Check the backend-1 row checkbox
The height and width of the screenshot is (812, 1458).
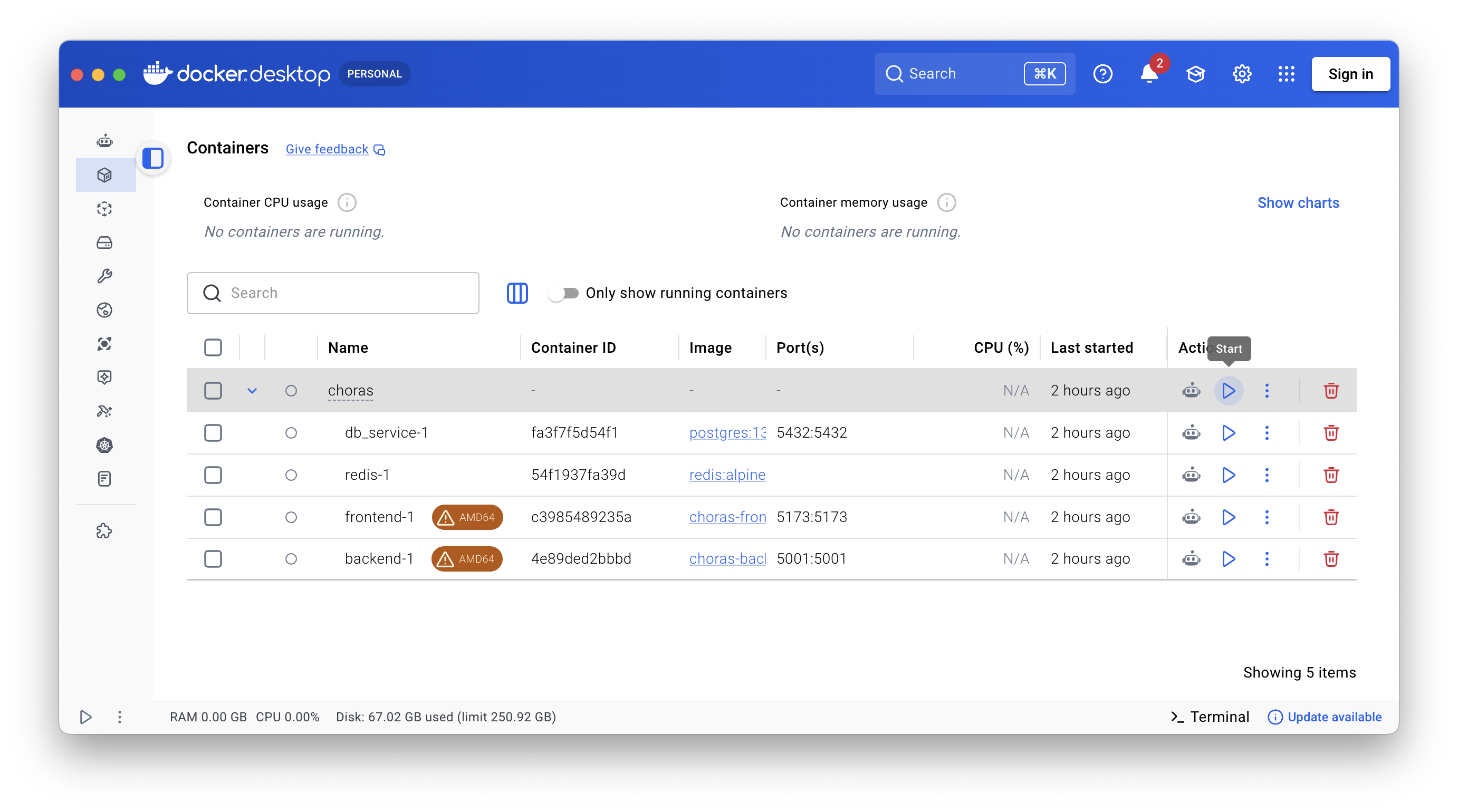point(213,559)
